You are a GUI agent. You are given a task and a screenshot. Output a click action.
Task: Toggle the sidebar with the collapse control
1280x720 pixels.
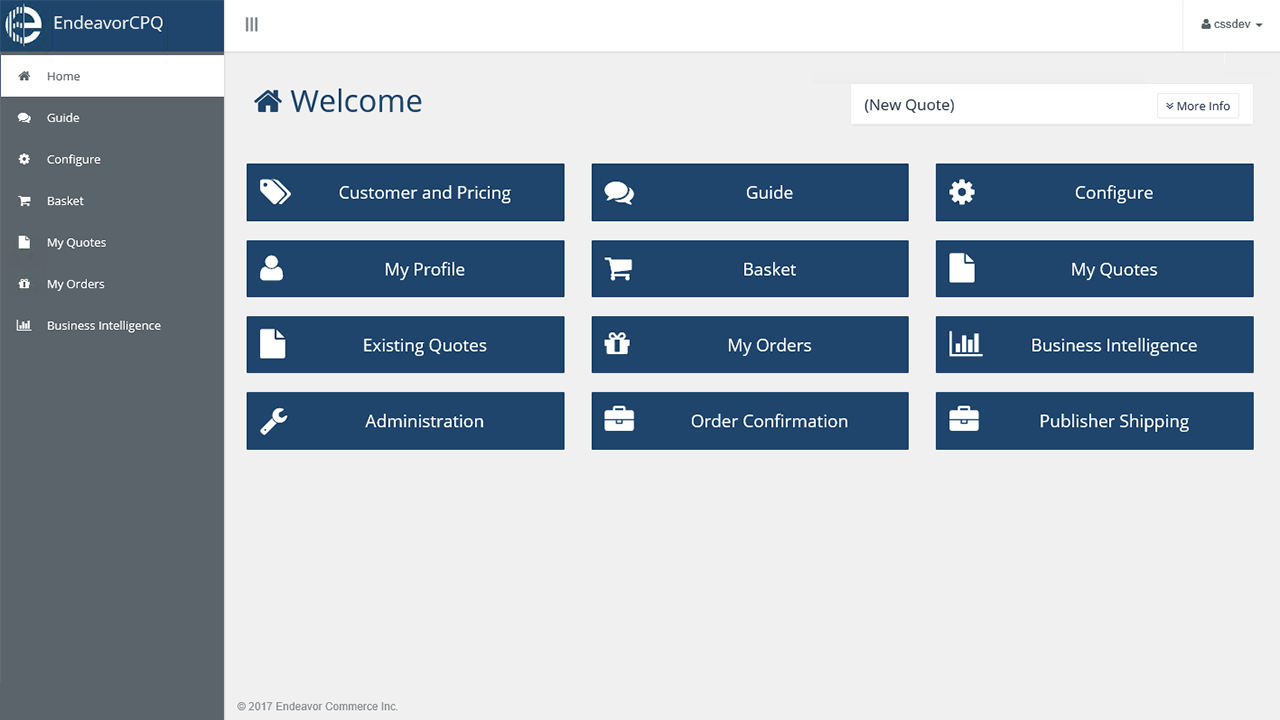click(x=251, y=24)
